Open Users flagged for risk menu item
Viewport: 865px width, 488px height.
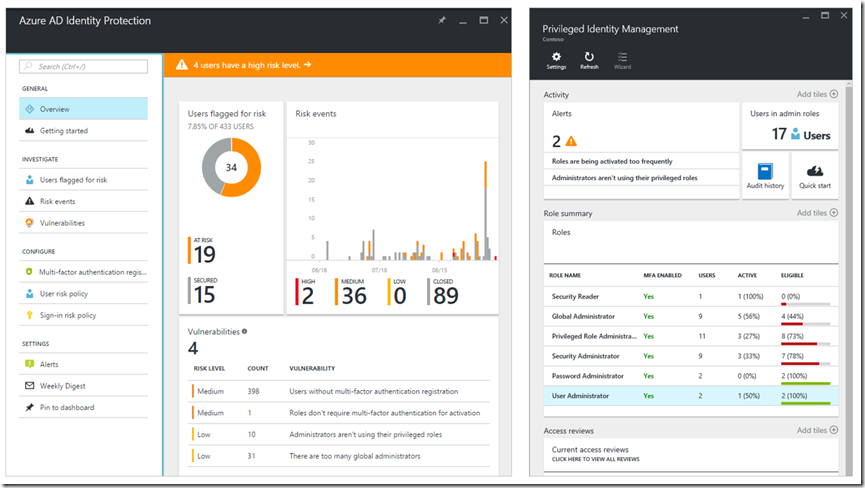[x=83, y=180]
